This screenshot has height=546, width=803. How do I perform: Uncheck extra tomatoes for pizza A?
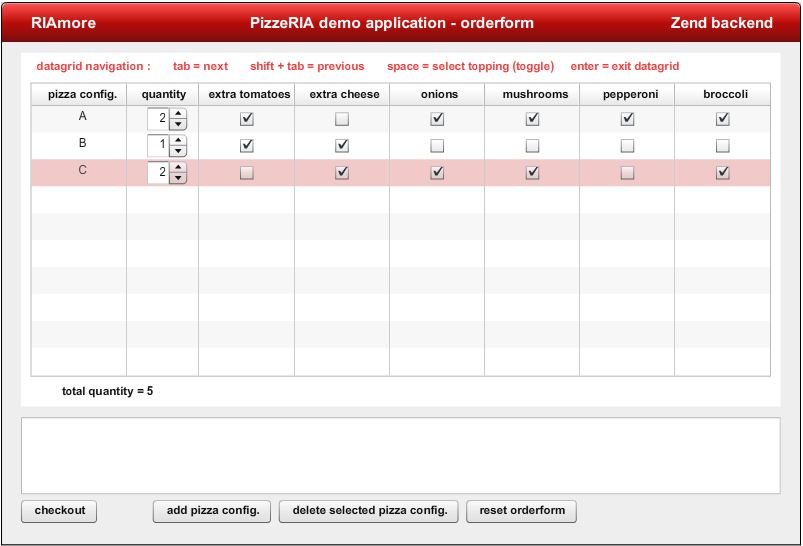[x=247, y=119]
